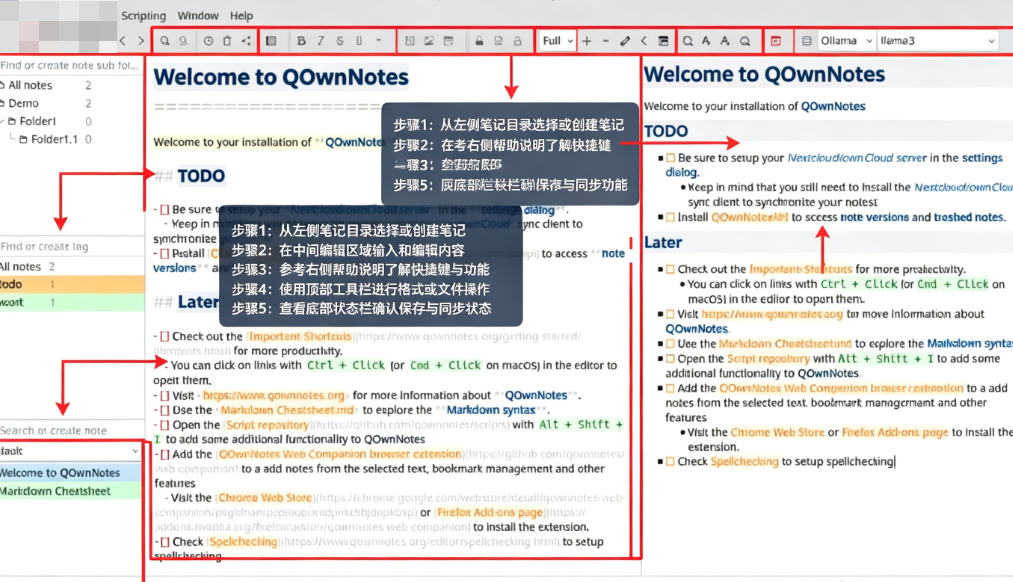1013x582 pixels.
Task: Open 'Markdown Cheatsheet' in the note list
Action: pos(70,491)
